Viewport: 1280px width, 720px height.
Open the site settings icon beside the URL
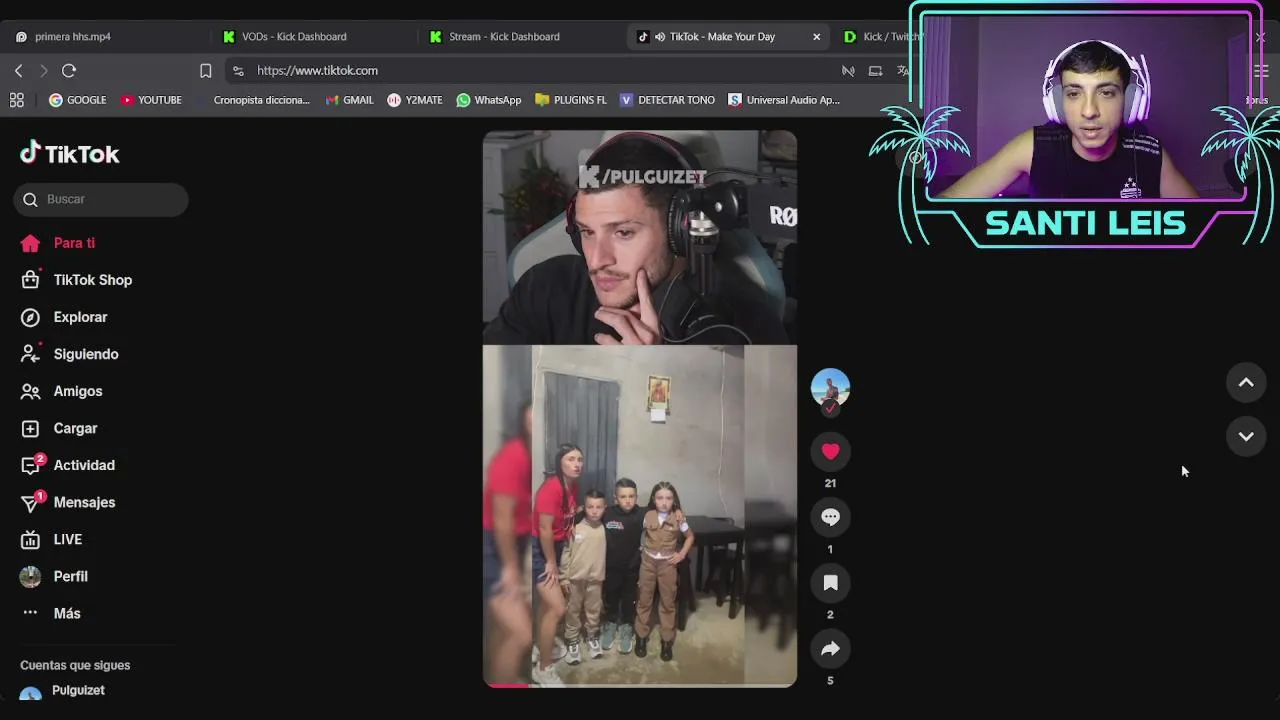238,70
